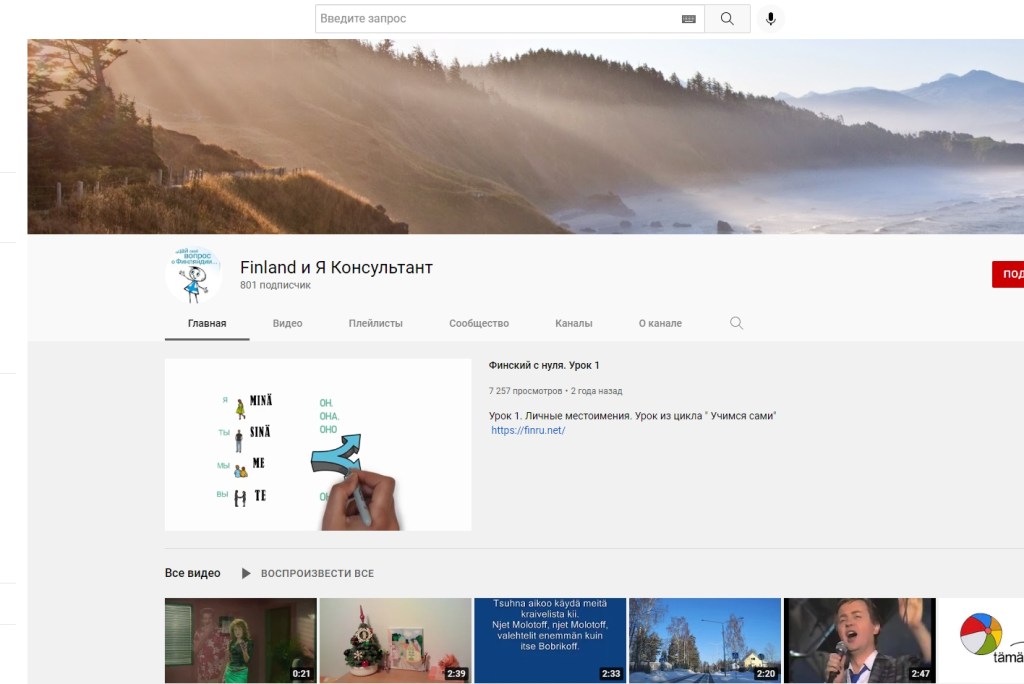Click the Finland и Я channel avatar
Viewport: 1024px width, 684px height.
[193, 274]
